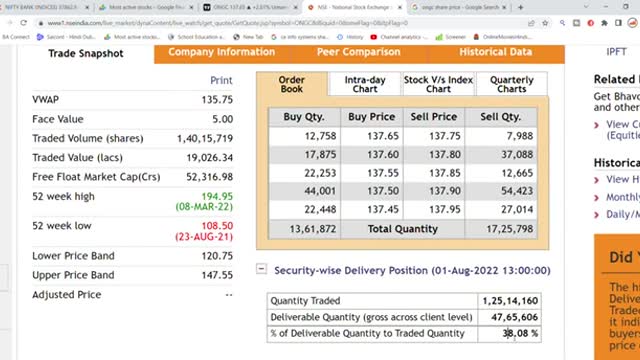Click Face Value 5.00
640x360 pixels.
[x=222, y=120]
